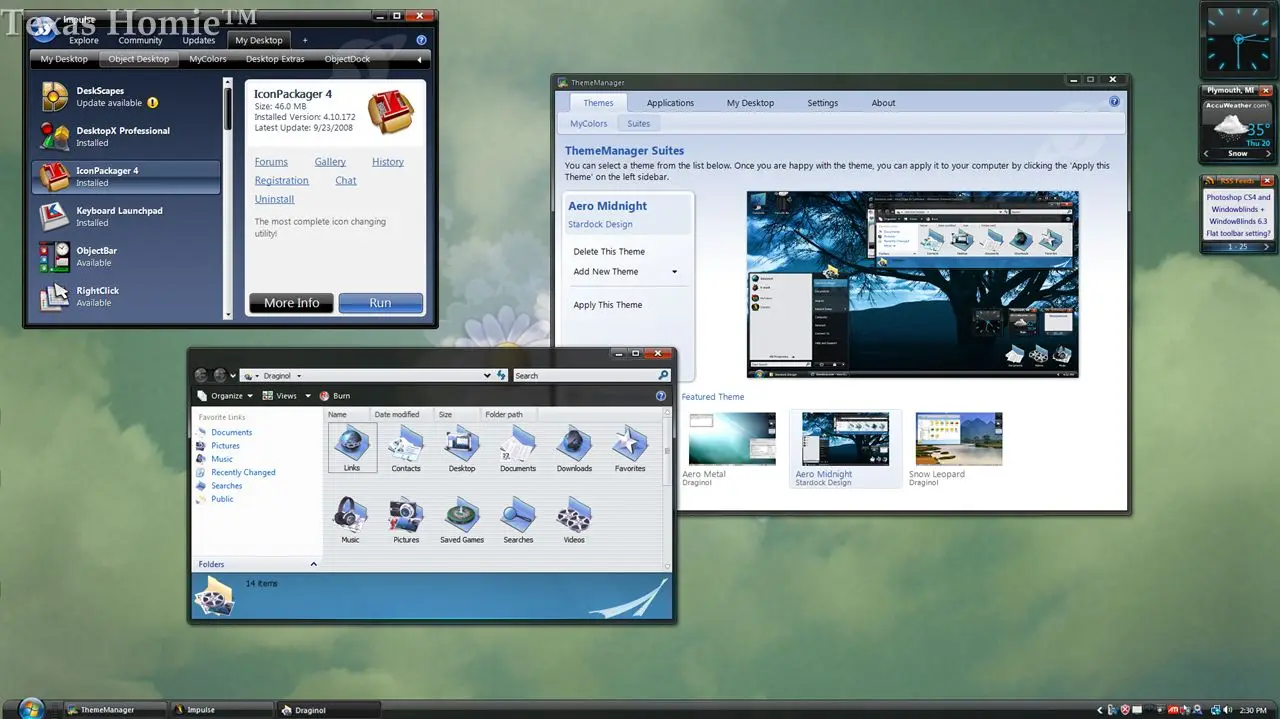This screenshot has width=1280, height=719.
Task: Click Explorer forward navigation button
Action: [220, 375]
